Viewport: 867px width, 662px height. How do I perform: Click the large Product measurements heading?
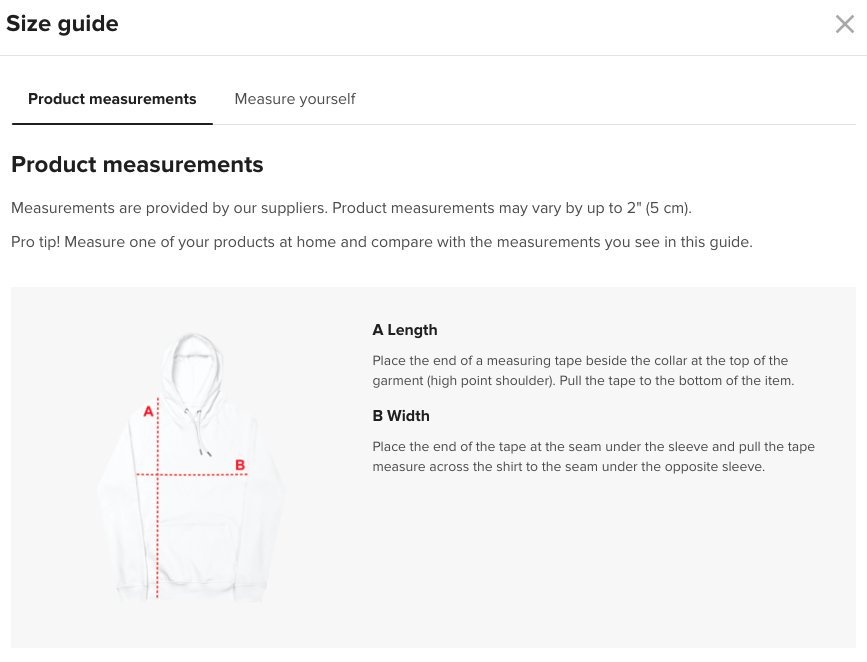pos(137,165)
